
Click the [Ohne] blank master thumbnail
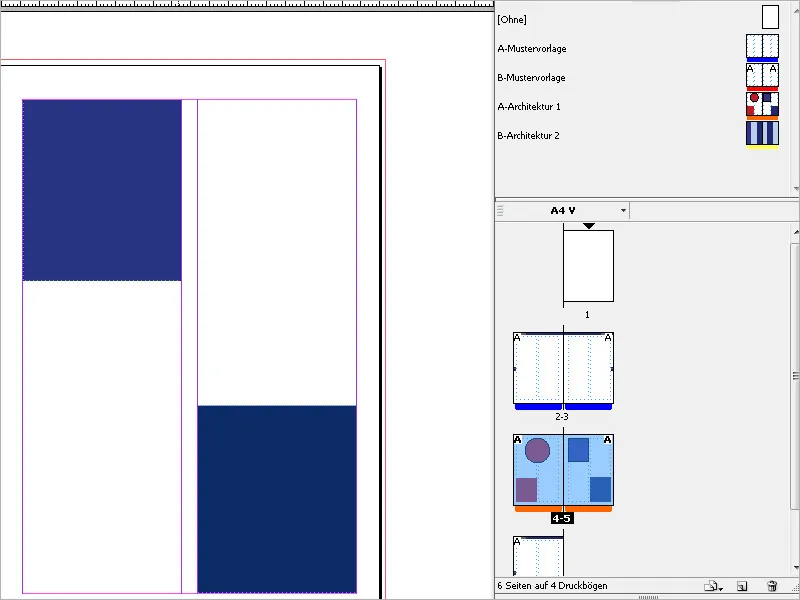point(770,17)
